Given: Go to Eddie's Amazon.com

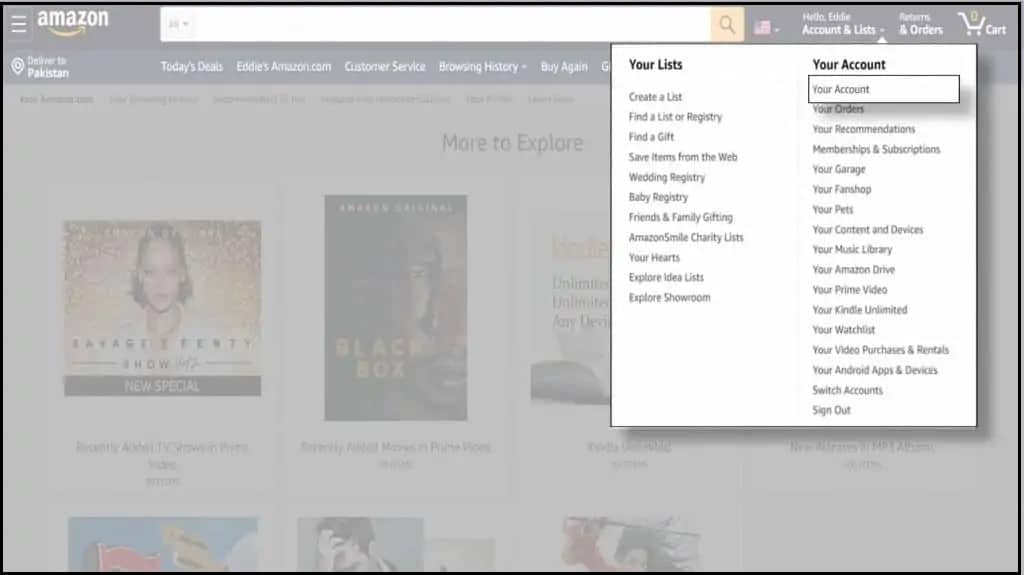Looking at the screenshot, I should coord(283,67).
